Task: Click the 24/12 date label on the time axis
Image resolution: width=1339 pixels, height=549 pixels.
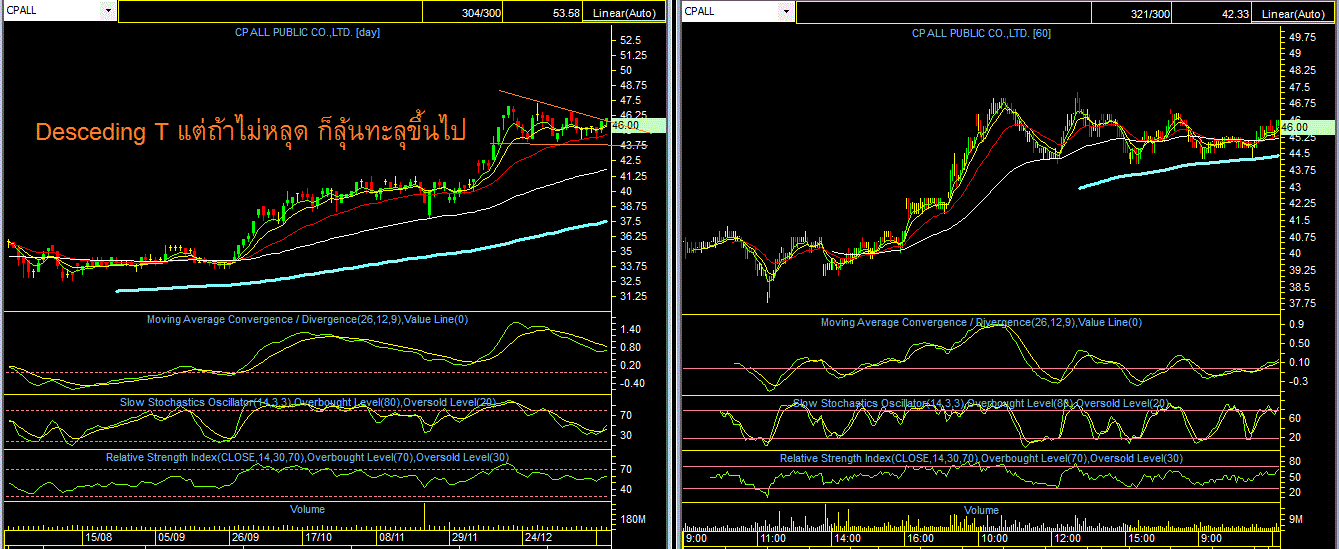Action: 538,537
